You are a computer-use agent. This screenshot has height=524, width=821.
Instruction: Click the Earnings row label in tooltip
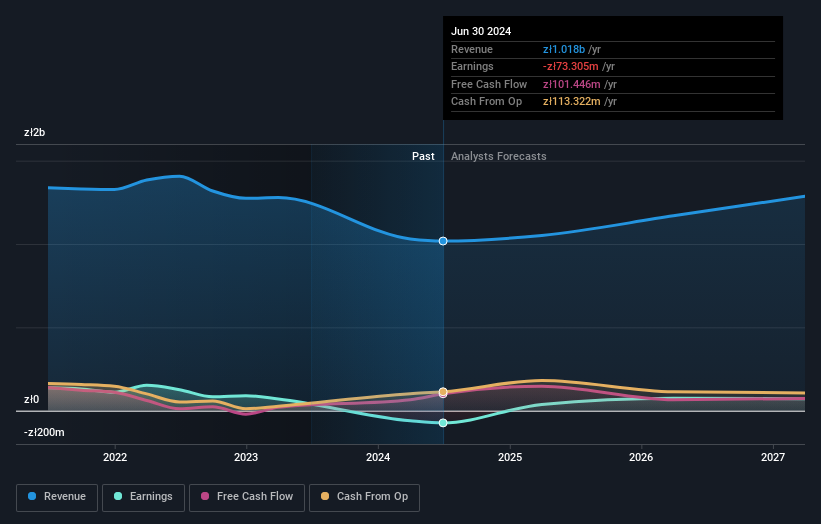click(x=472, y=66)
